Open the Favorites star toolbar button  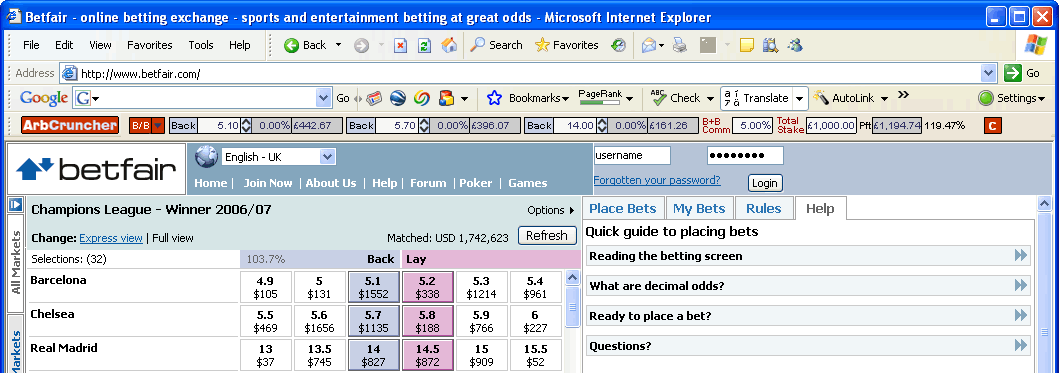pyautogui.click(x=567, y=45)
